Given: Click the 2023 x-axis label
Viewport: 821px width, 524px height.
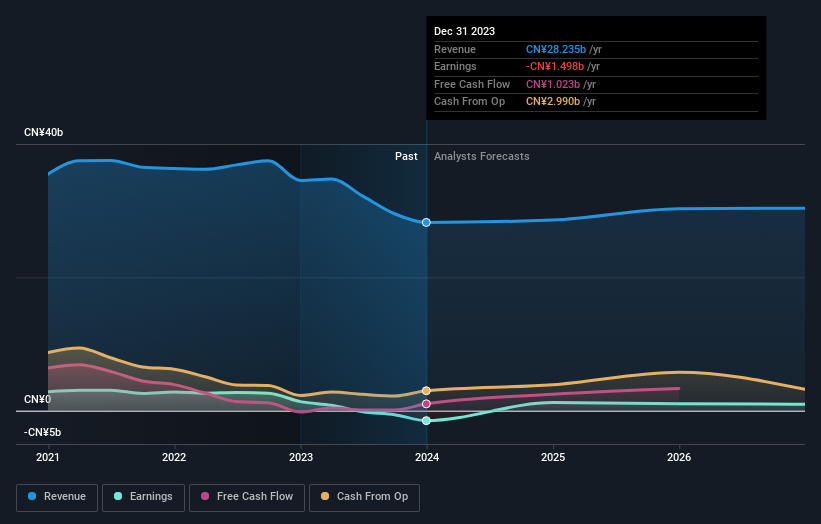Looking at the screenshot, I should click(x=301, y=457).
